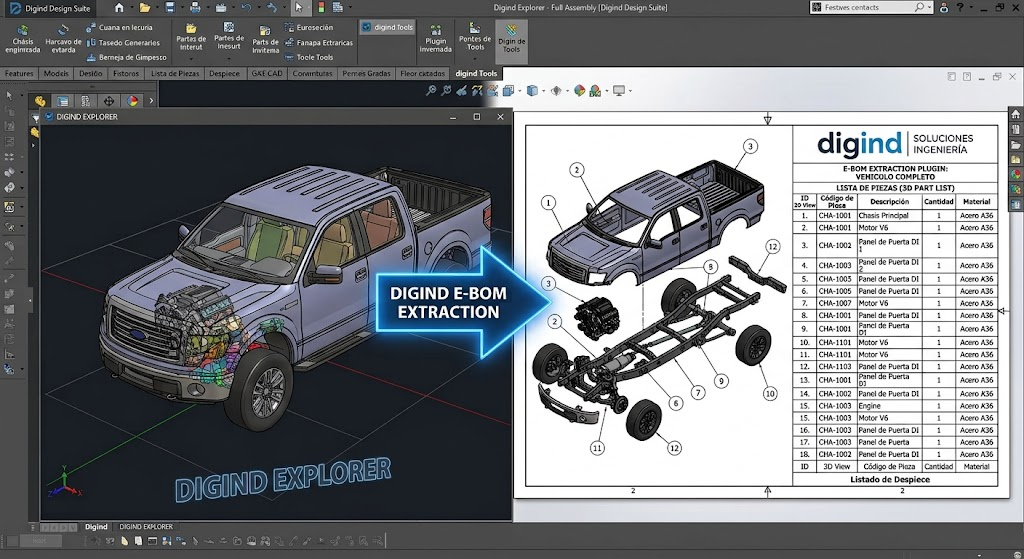This screenshot has height=559, width=1024.
Task: Click Toole Tools command
Action: coord(309,57)
